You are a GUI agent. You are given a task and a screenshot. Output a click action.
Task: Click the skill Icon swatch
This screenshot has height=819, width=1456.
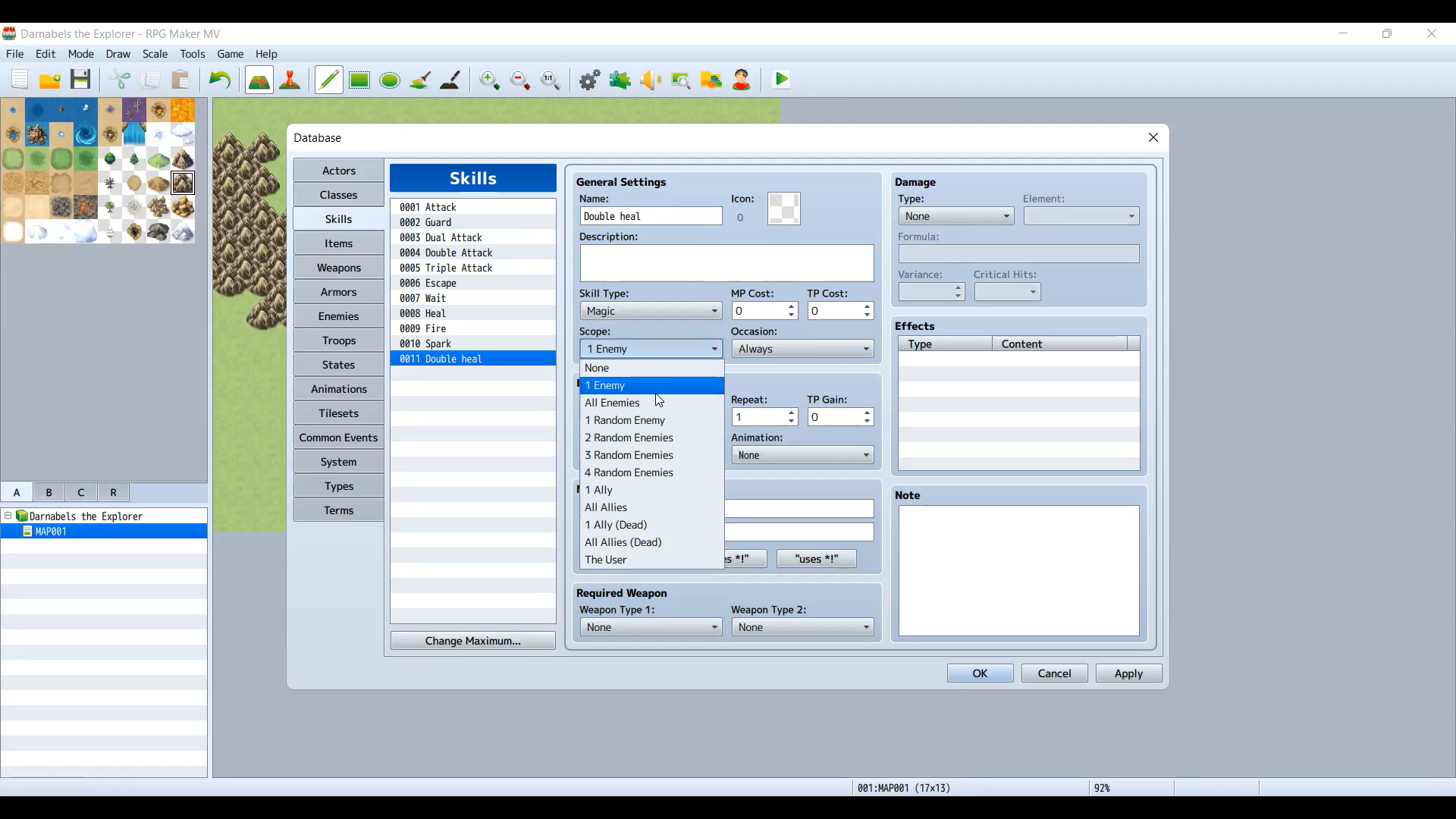pos(784,209)
